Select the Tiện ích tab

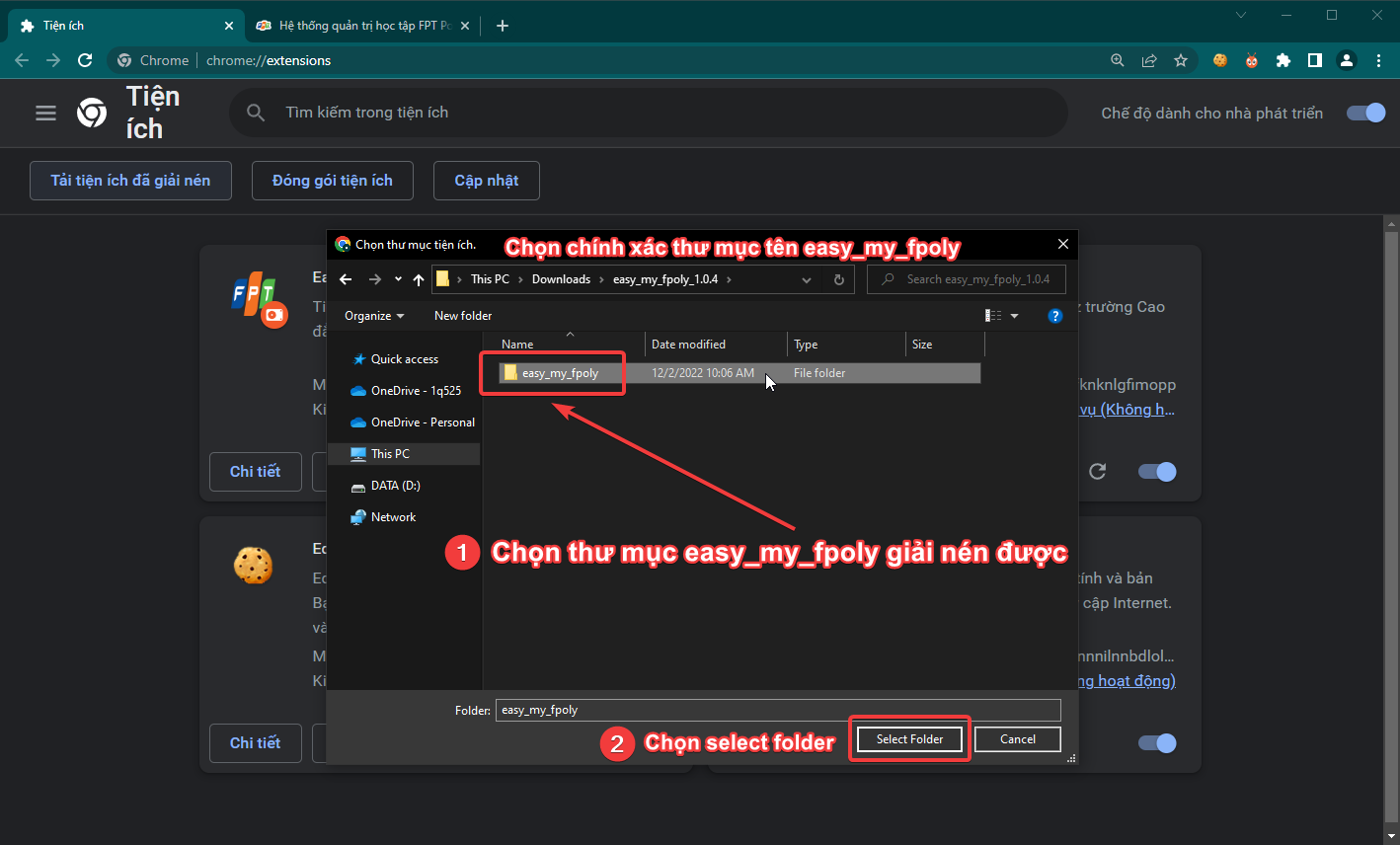pos(126,26)
